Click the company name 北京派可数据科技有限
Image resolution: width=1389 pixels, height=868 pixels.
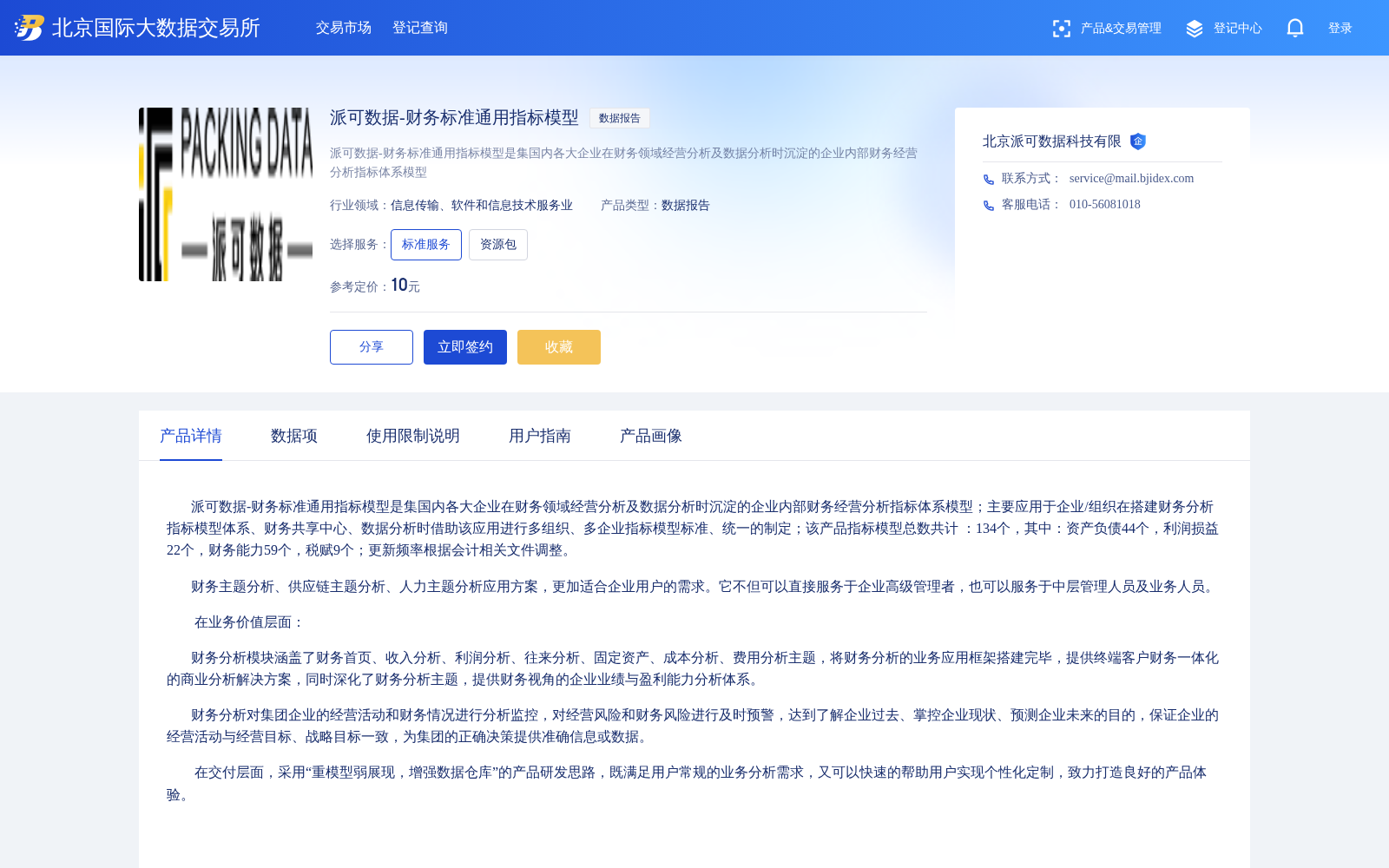click(1052, 141)
